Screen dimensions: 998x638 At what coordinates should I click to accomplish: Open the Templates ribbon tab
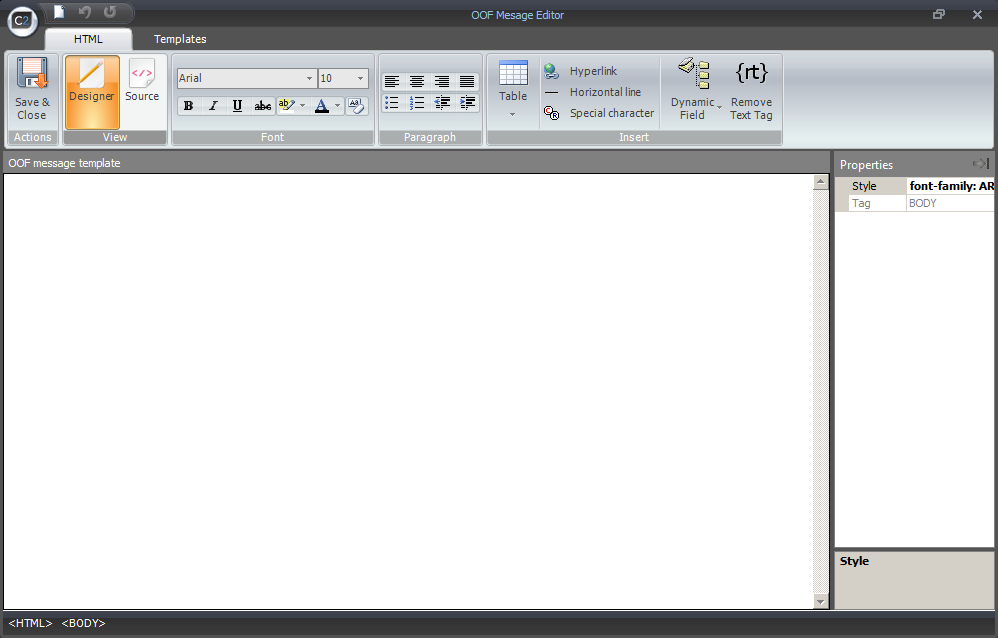(180, 39)
